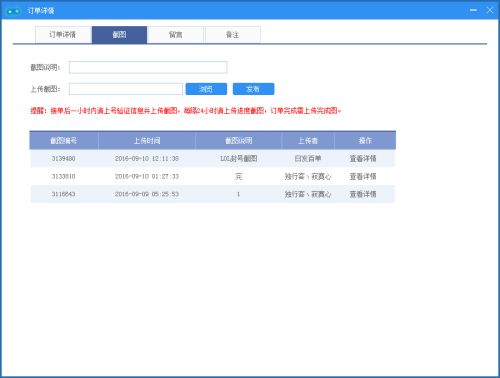Minimize the 订单详情 window
Screen dimensions: 500x378
coord(473,10)
